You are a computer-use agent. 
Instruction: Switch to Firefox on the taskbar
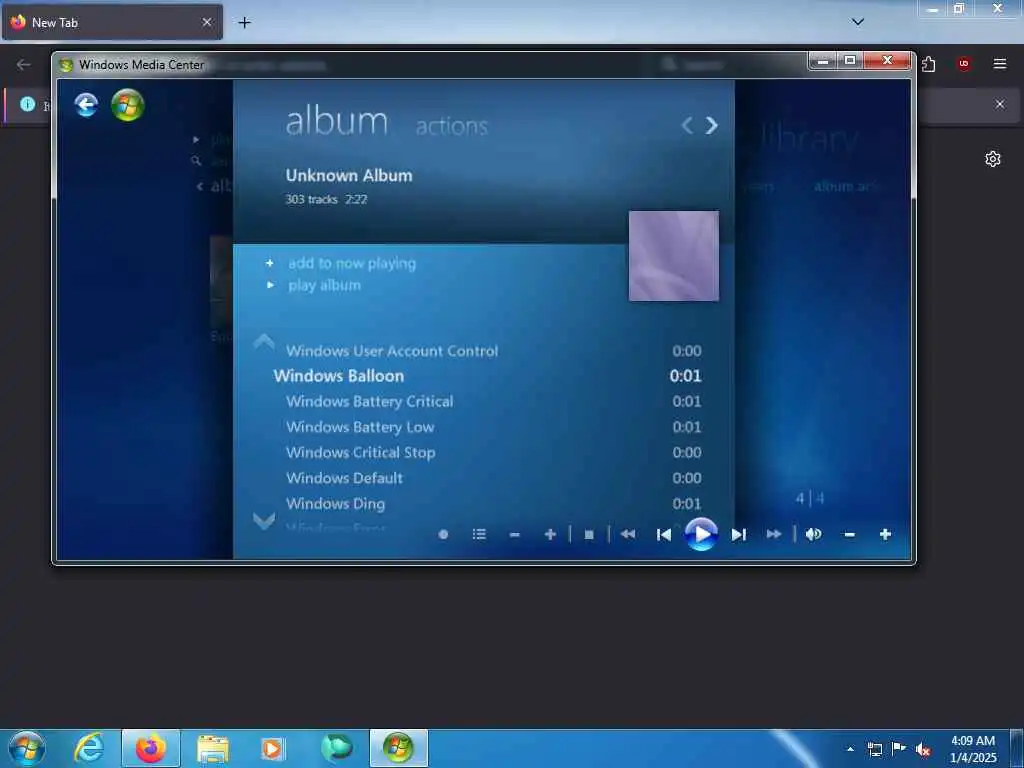click(150, 748)
